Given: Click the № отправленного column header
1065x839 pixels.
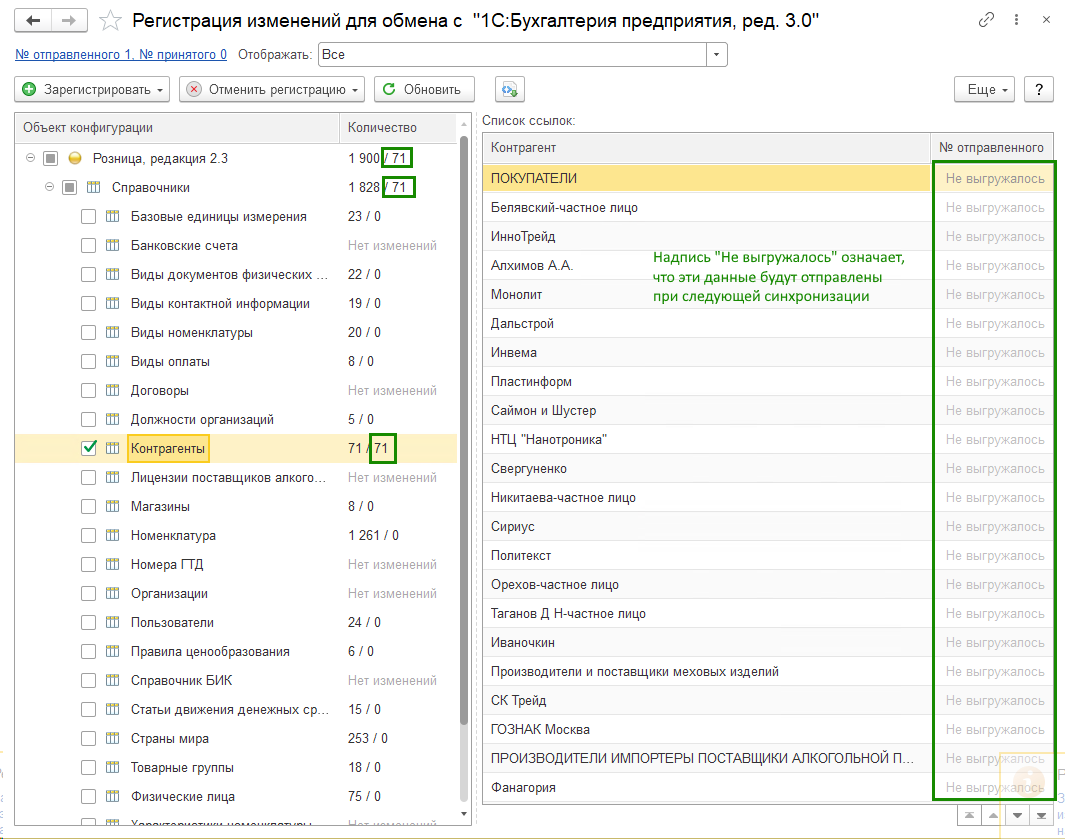Looking at the screenshot, I should 992,147.
